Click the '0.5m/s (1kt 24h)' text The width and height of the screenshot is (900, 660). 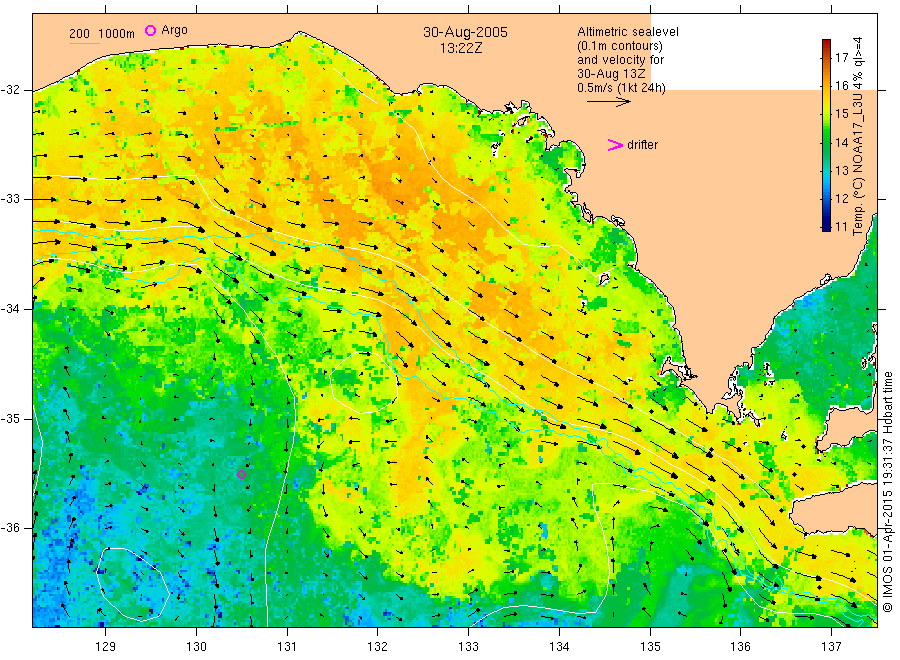click(621, 88)
